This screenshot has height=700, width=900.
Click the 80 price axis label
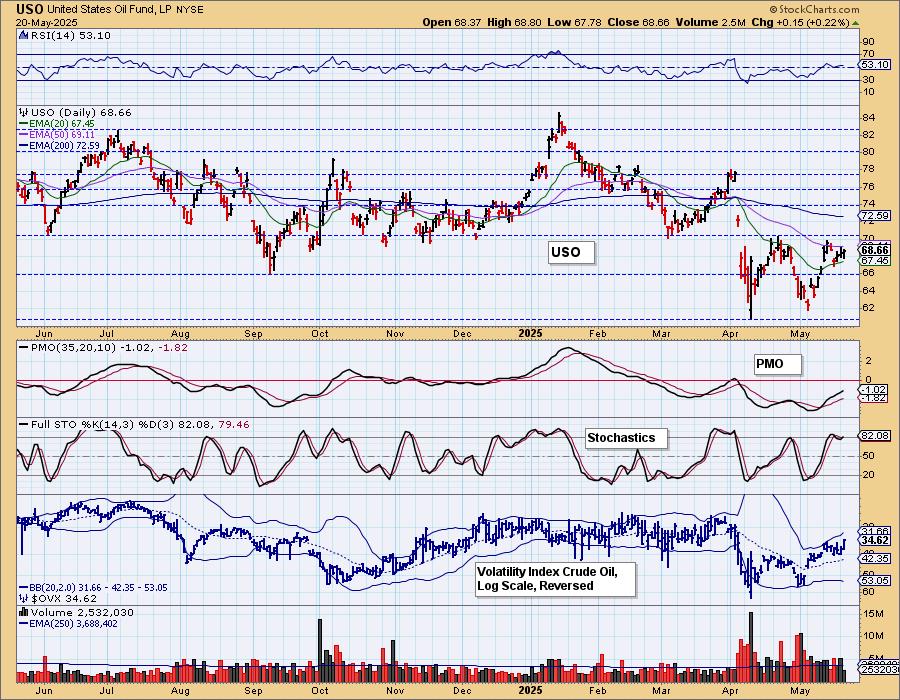click(868, 152)
